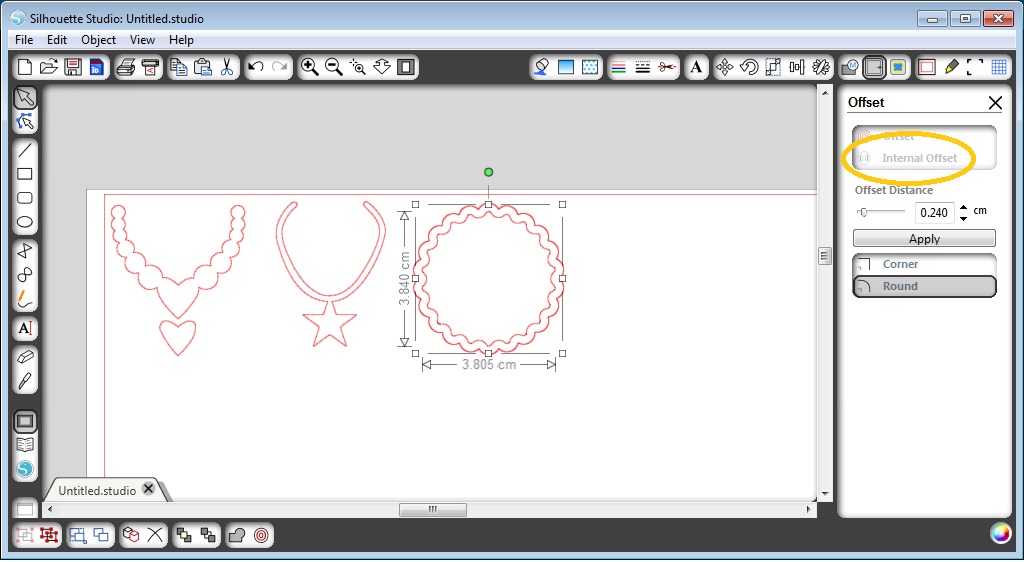Open the Trace window icon
The width and height of the screenshot is (1024, 562).
point(898,67)
